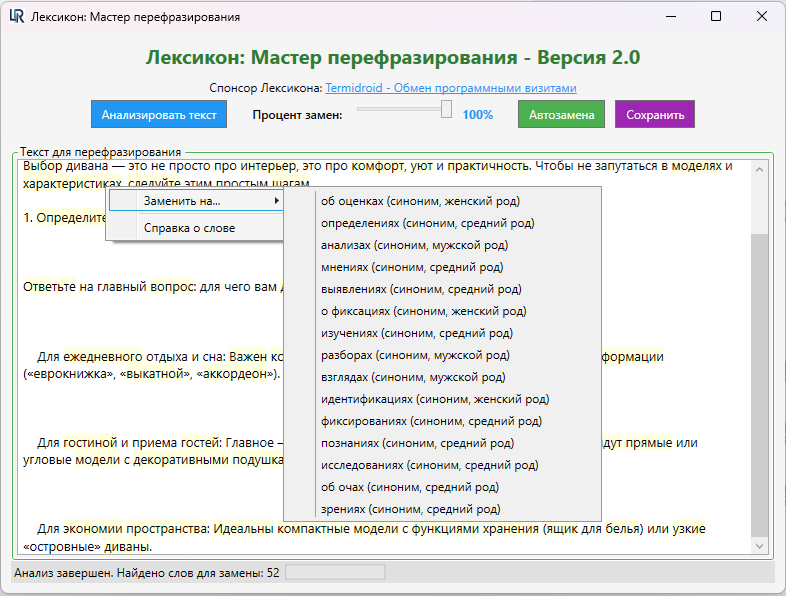
Task: Select synonym «определениях»
Action: 427,223
